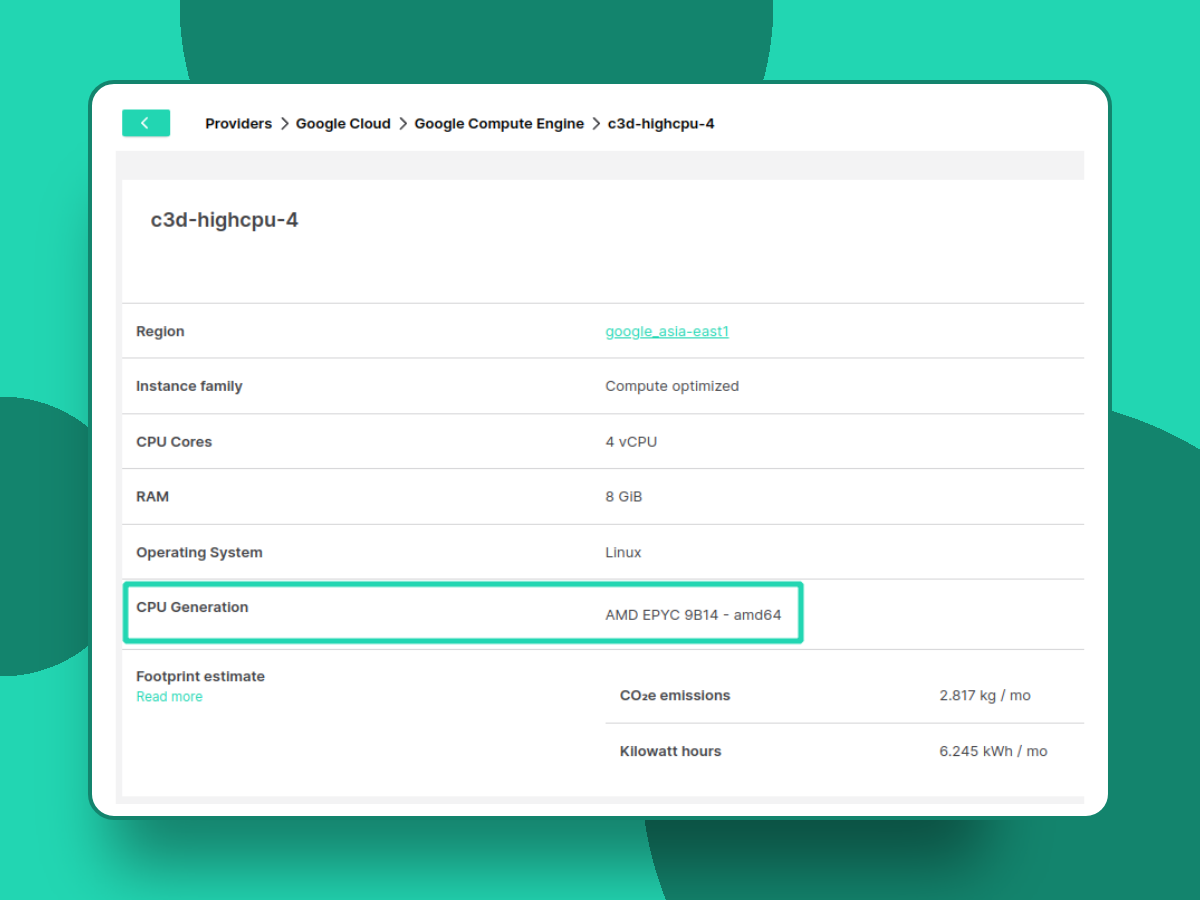This screenshot has width=1200, height=900.
Task: Click the Operating System label
Action: pos(199,552)
